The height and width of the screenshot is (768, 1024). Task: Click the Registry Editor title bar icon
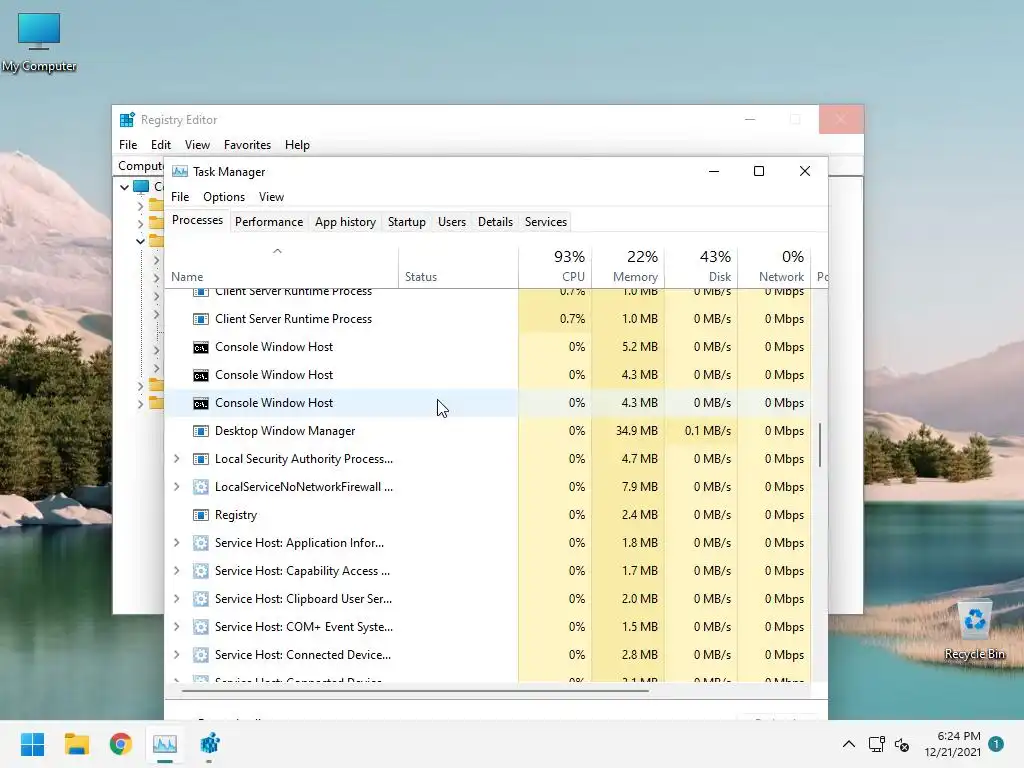pyautogui.click(x=127, y=120)
